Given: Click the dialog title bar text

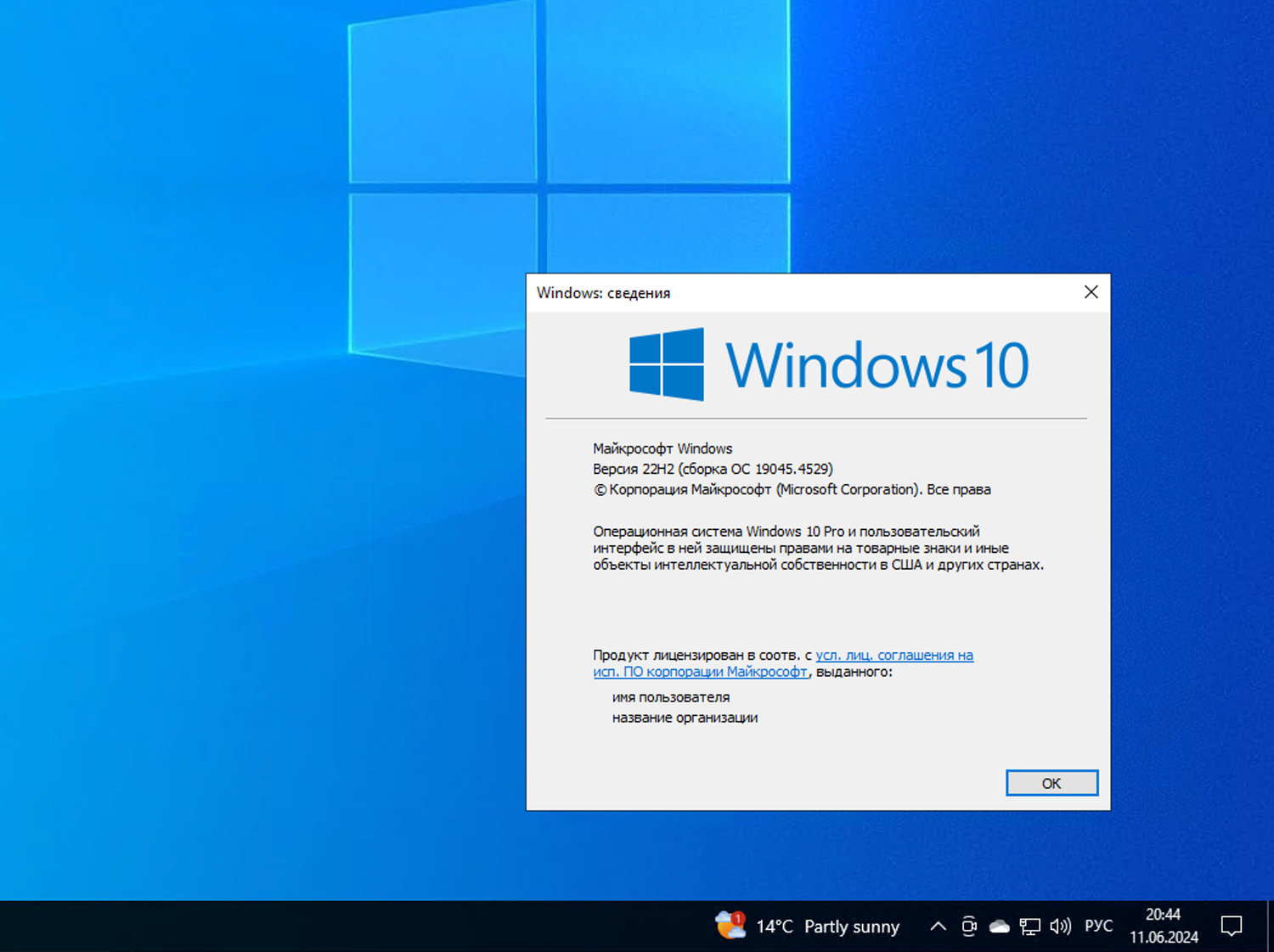Looking at the screenshot, I should point(605,293).
